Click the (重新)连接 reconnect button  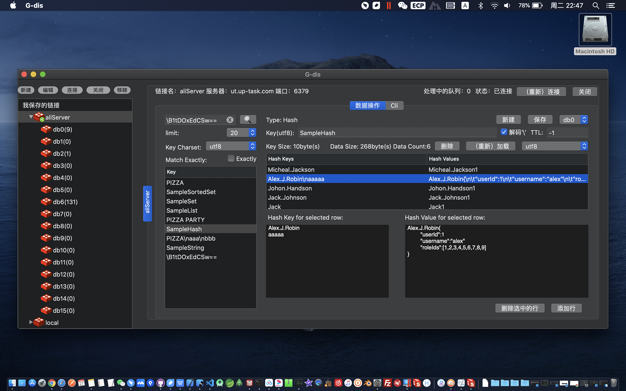541,91
